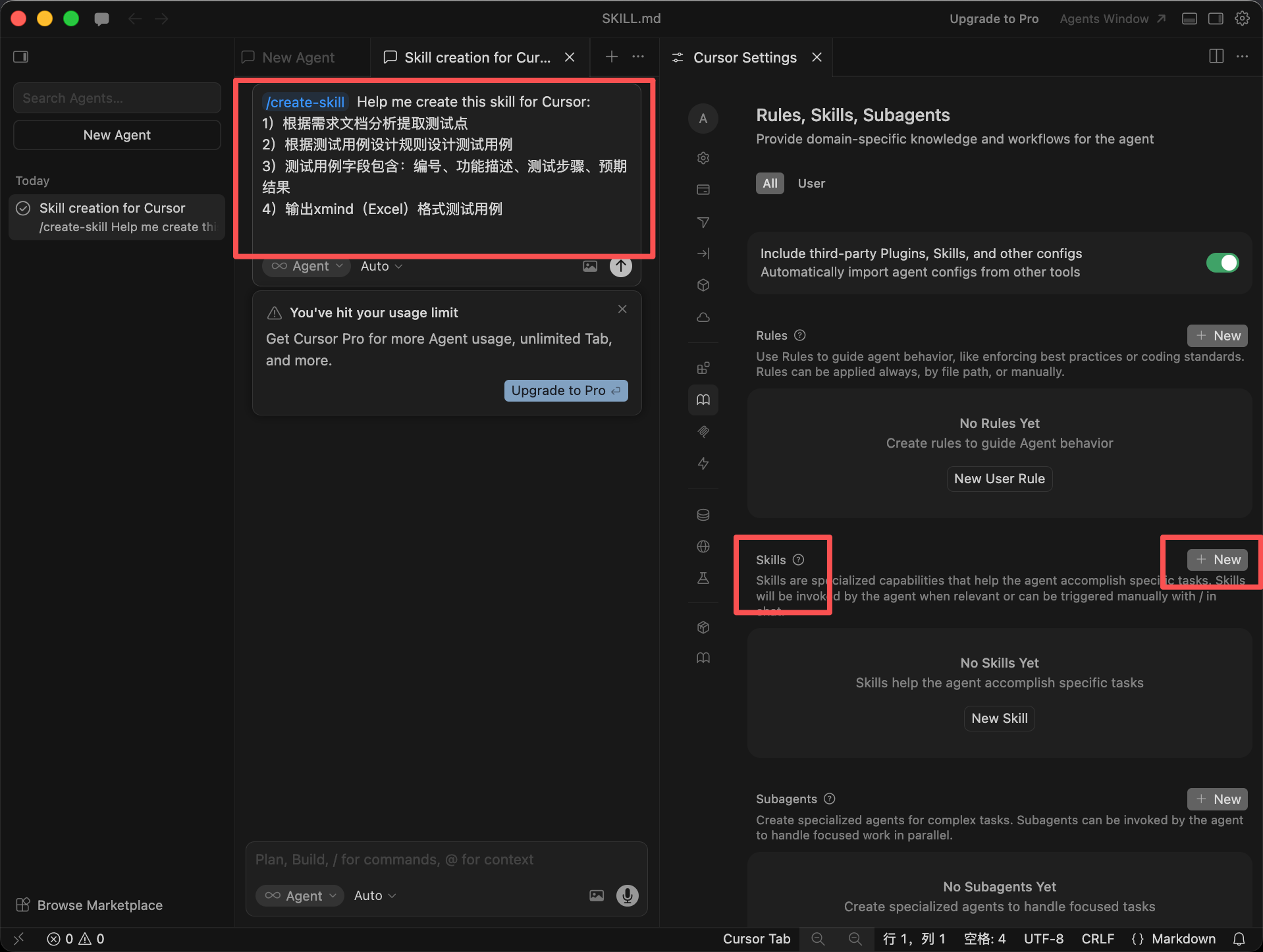
Task: Open notifications bell in the status bar
Action: 1239,939
